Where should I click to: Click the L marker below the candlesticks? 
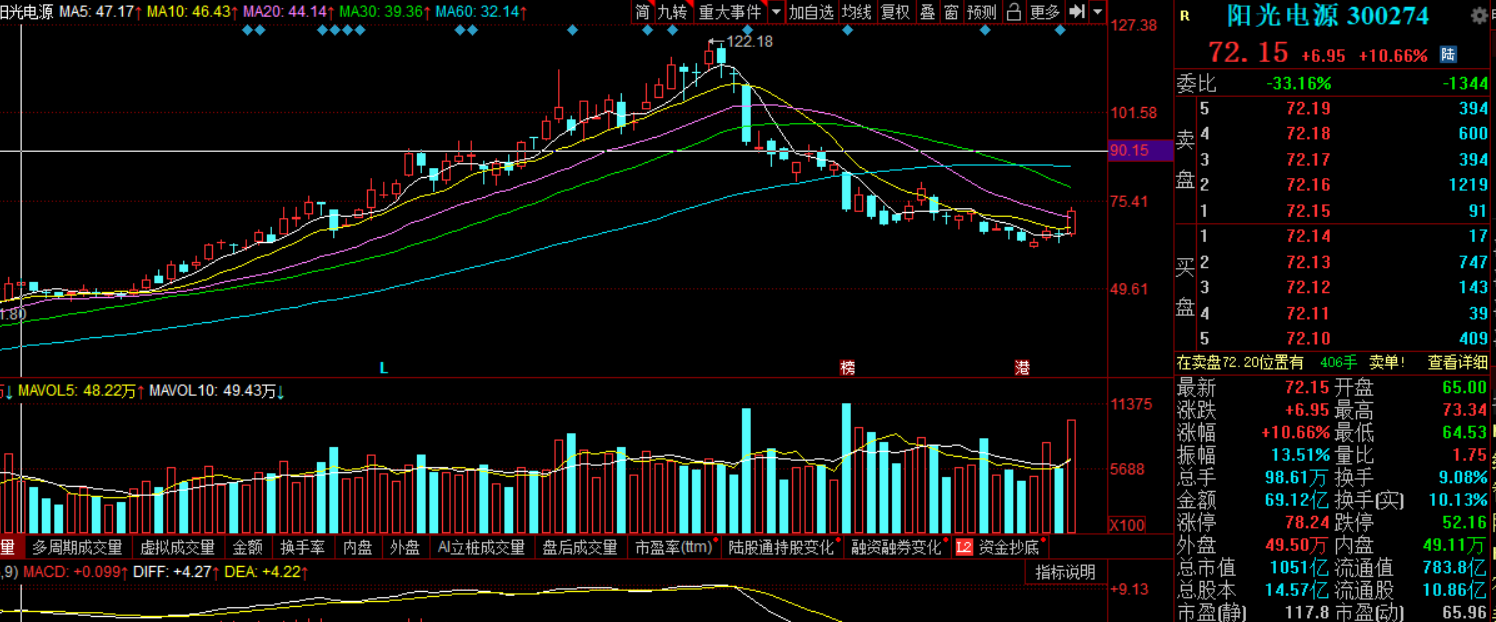click(383, 368)
